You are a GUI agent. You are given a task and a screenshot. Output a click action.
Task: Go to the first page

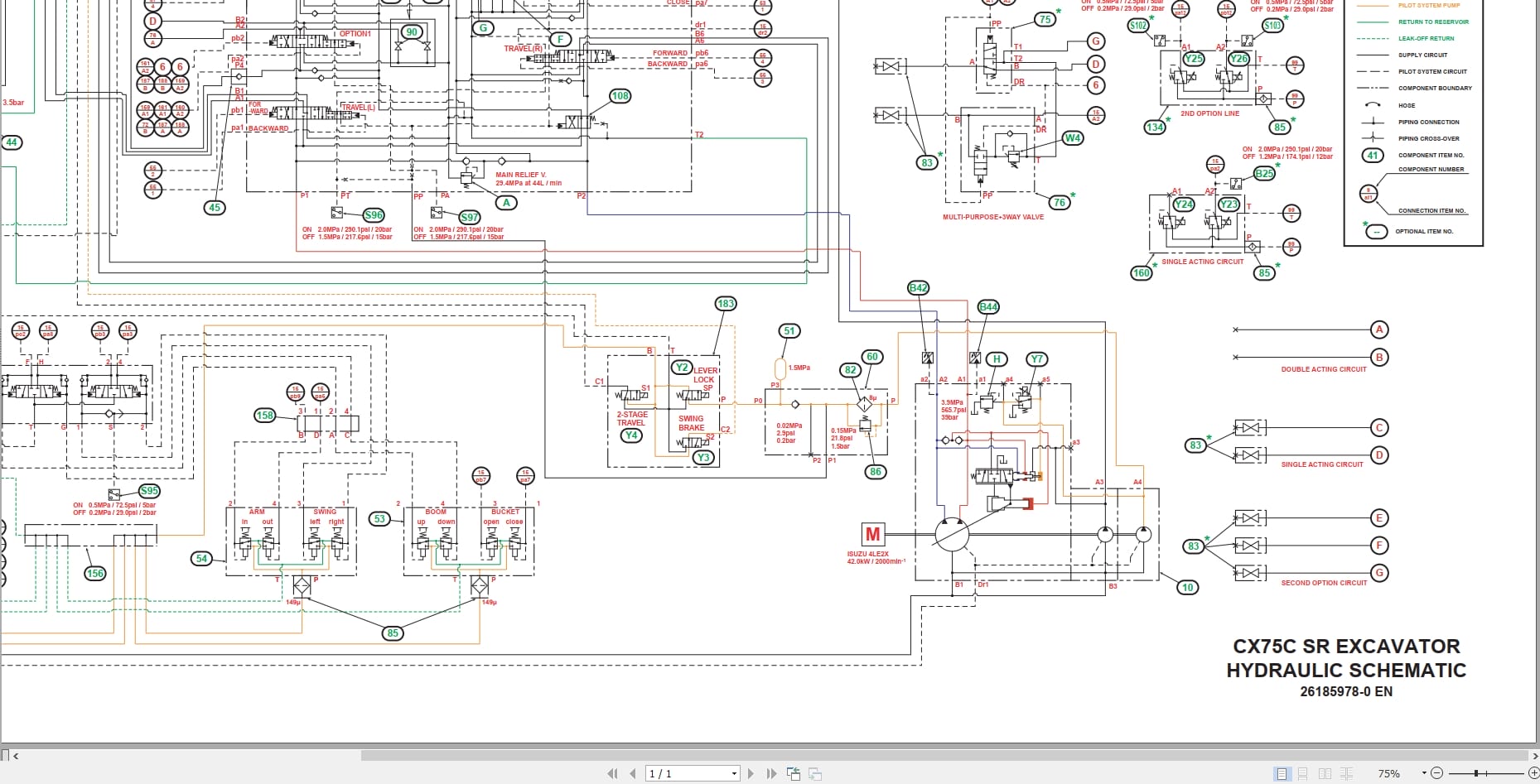612,774
